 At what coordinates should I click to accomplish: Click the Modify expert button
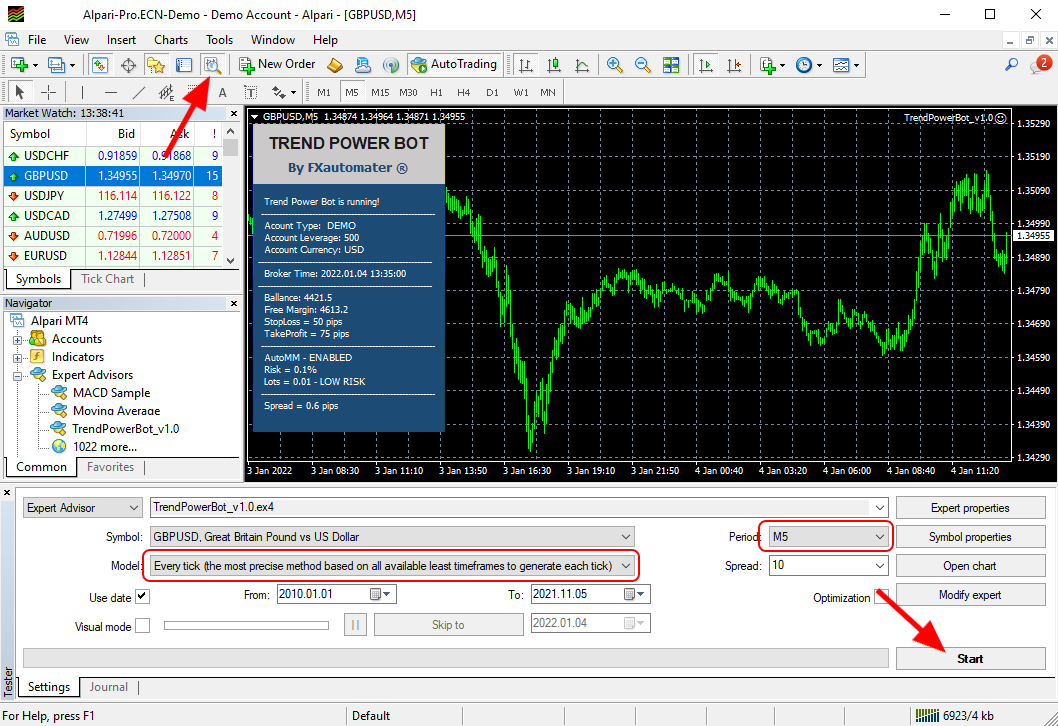pyautogui.click(x=970, y=594)
